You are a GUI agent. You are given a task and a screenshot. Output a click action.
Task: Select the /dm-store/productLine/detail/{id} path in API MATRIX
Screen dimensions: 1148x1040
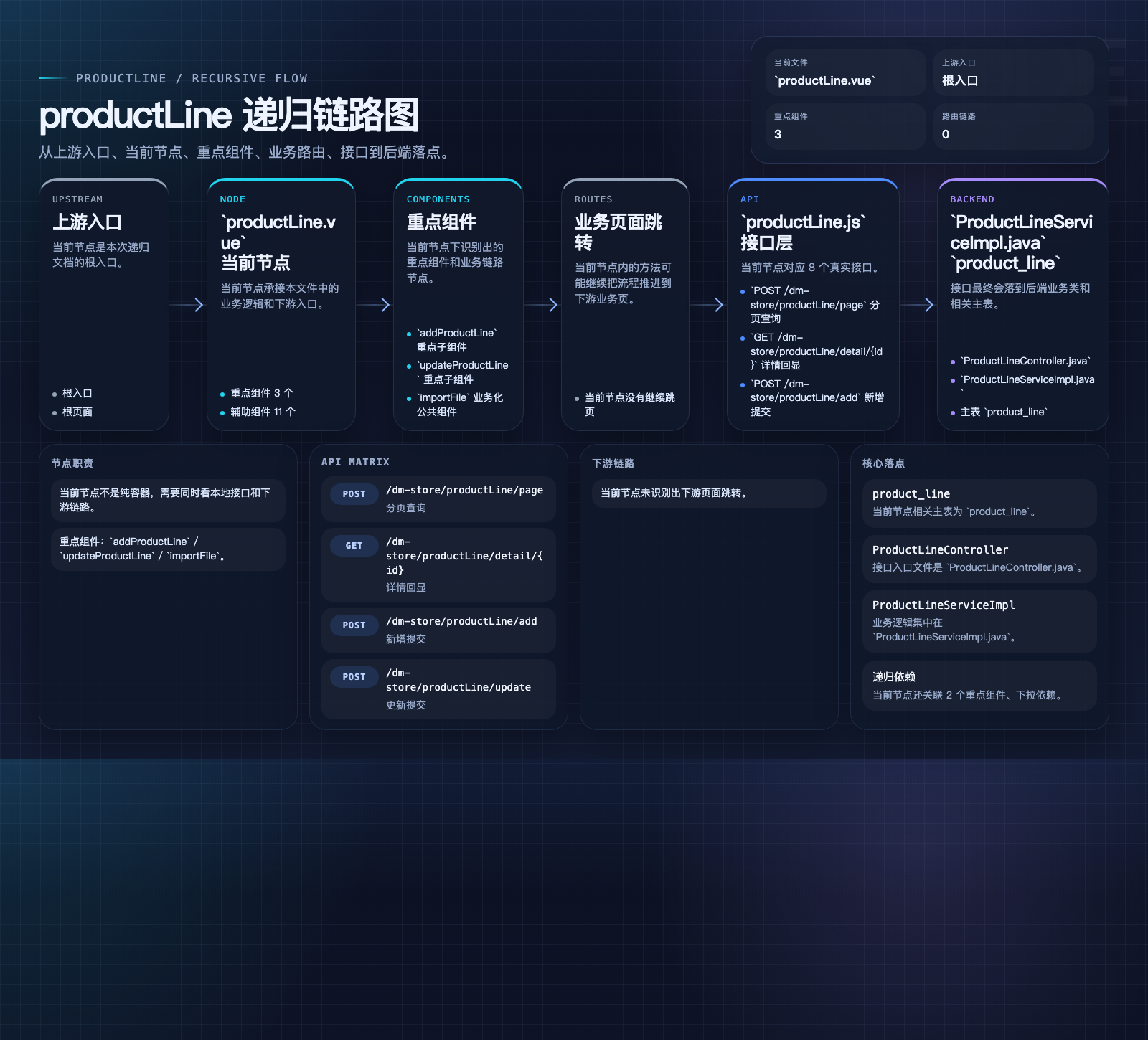pos(464,556)
